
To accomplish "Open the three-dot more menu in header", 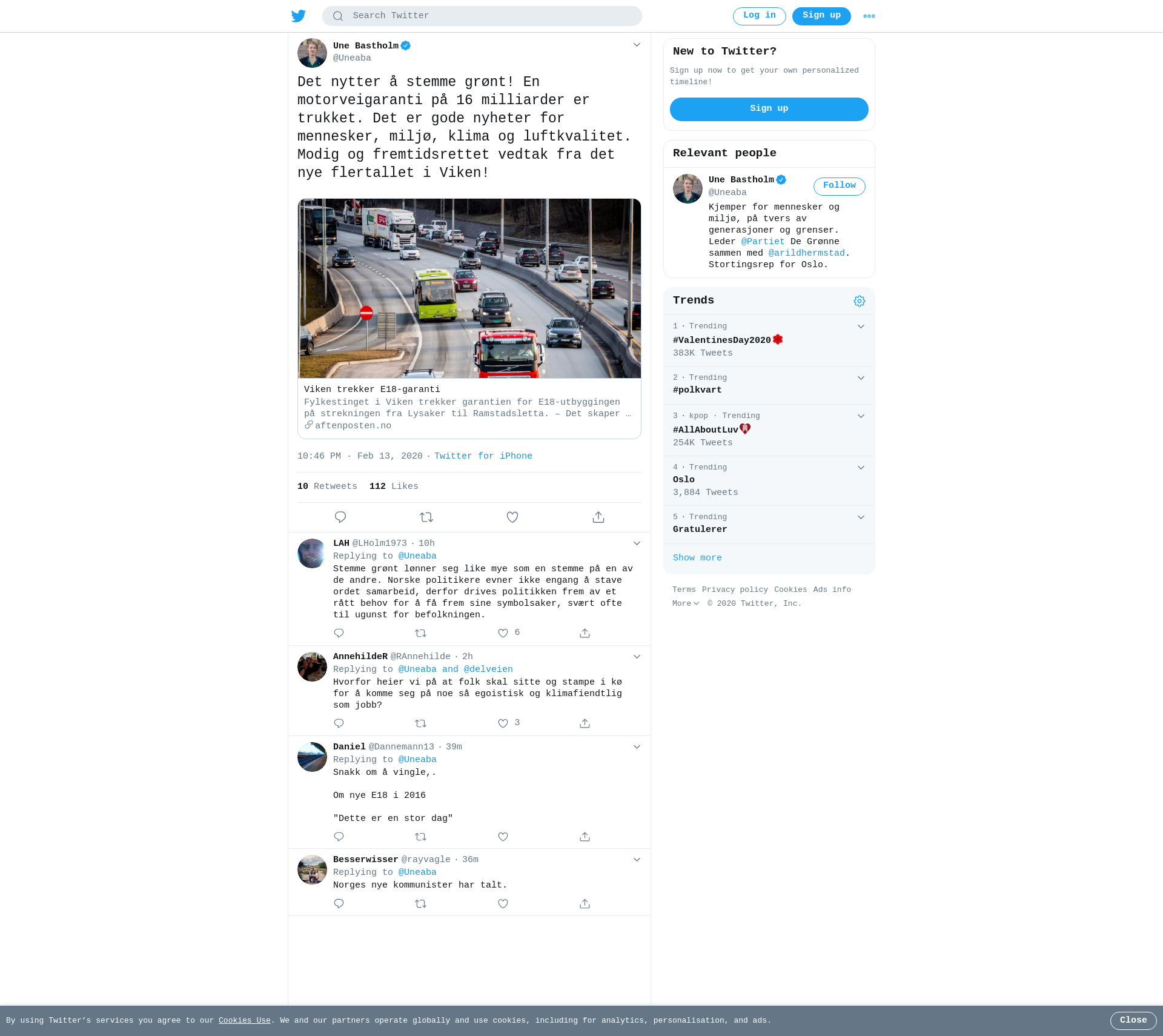I will pos(869,16).
